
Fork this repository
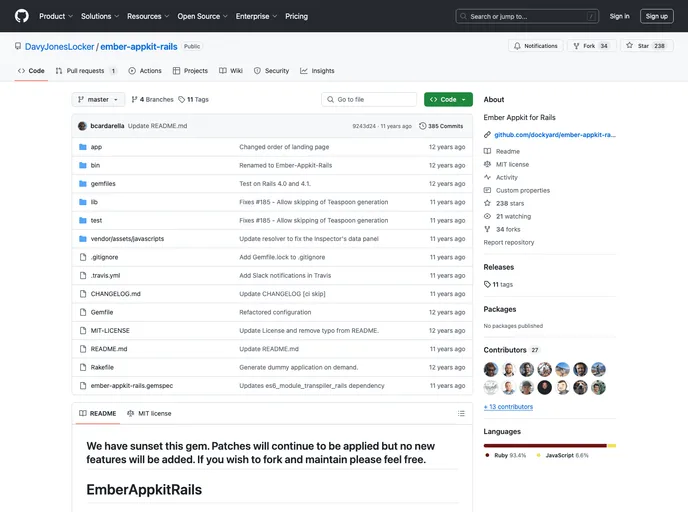click(592, 46)
